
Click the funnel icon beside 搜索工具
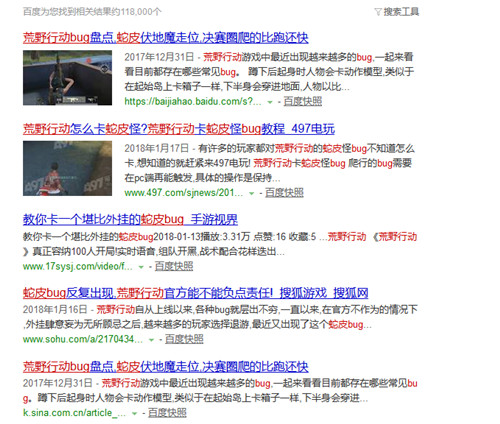(x=378, y=12)
